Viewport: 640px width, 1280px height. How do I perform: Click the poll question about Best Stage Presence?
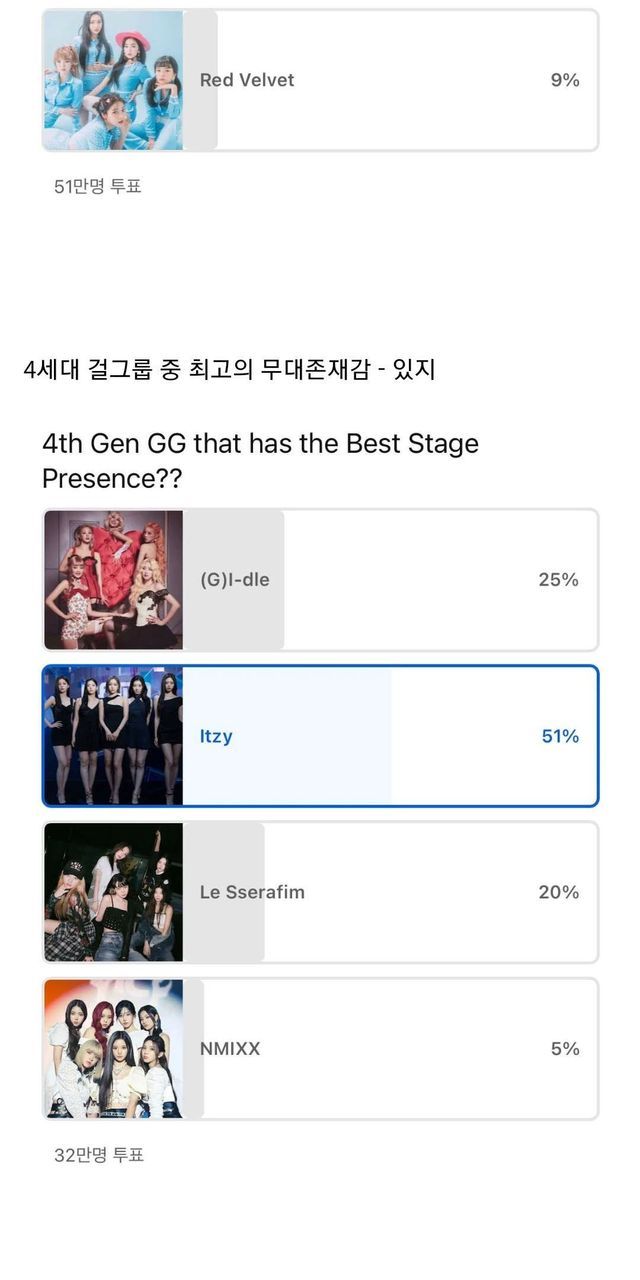(260, 460)
